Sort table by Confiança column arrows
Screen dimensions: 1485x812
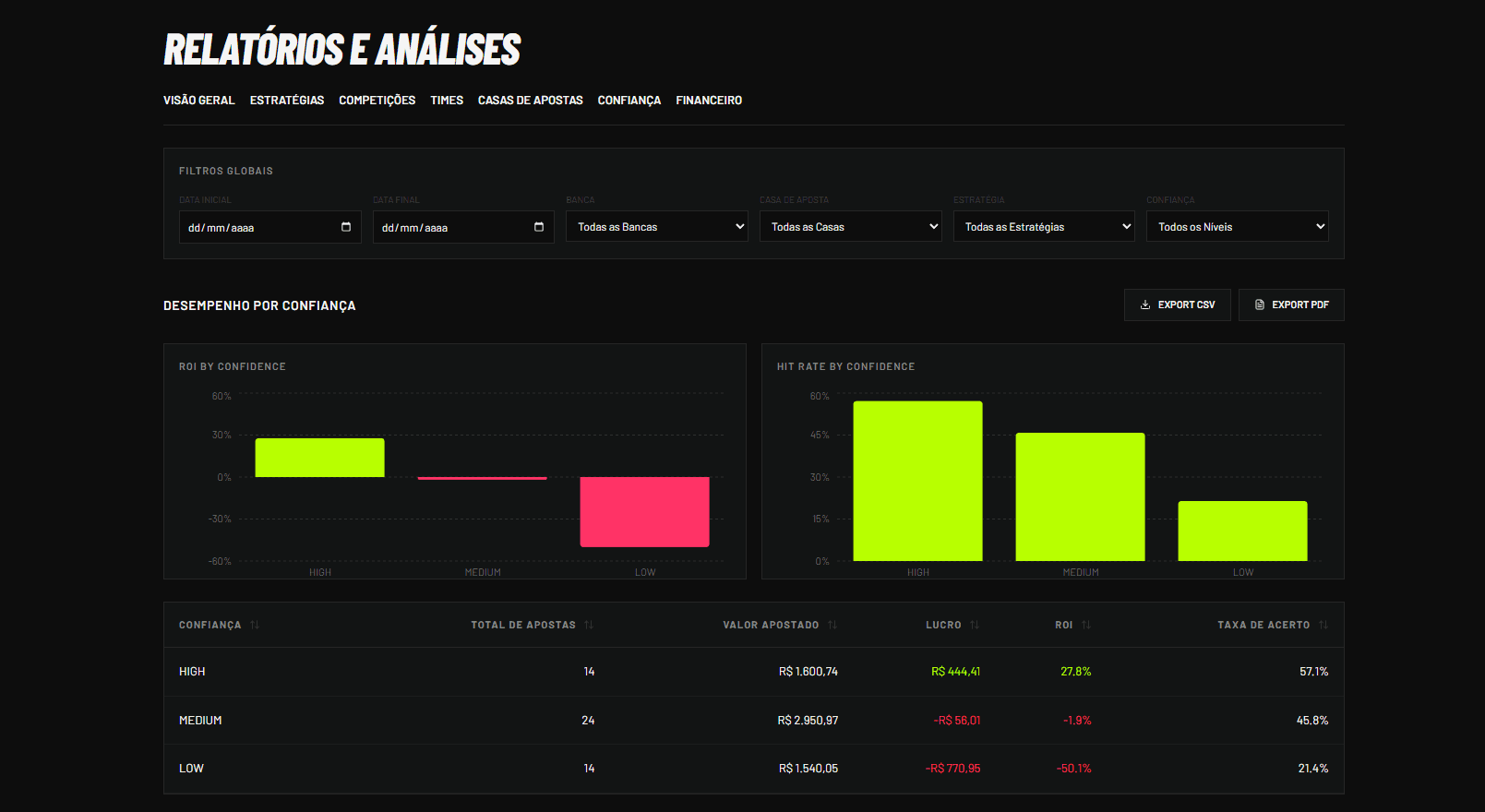coord(255,625)
